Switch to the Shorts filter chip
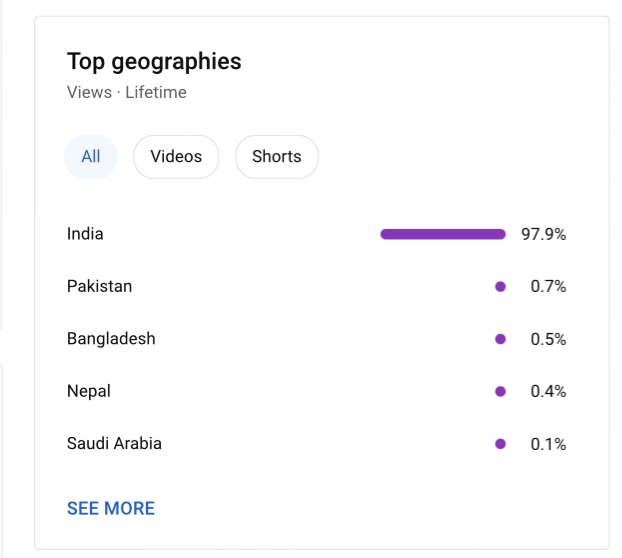 click(x=277, y=157)
